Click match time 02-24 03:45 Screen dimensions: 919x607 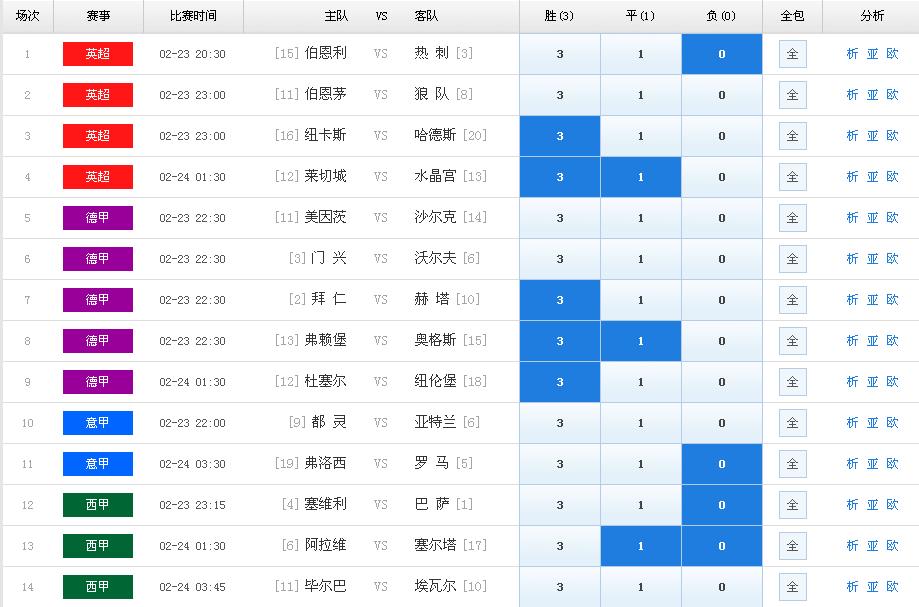[x=192, y=587]
